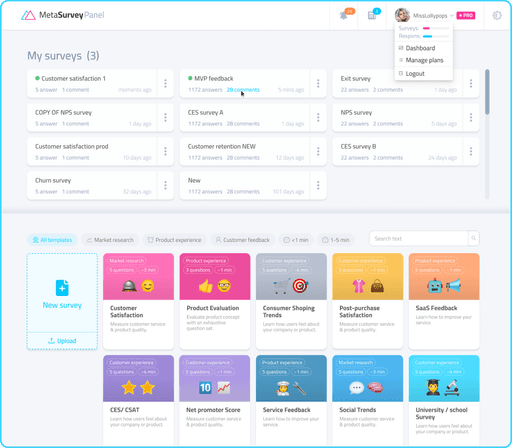Click the Upload button
This screenshot has height=448, width=512.
point(62,341)
